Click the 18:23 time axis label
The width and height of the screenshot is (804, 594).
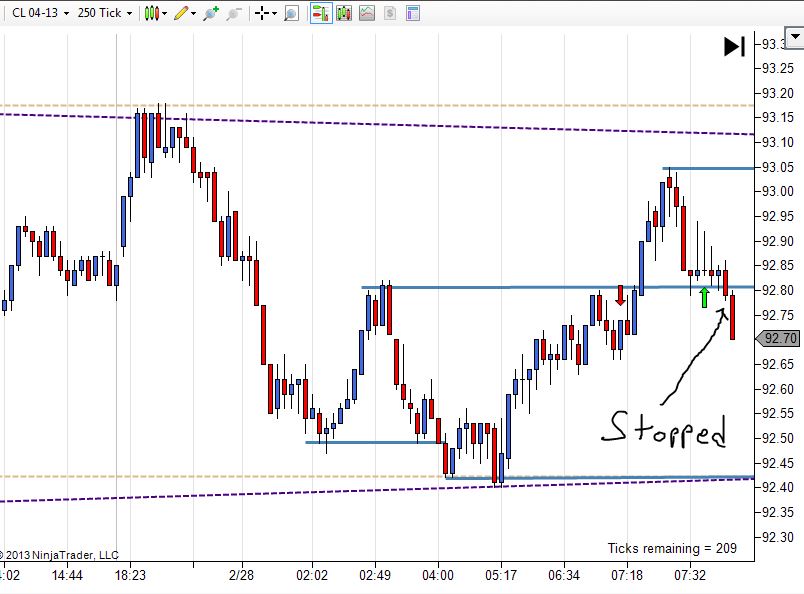(130, 575)
